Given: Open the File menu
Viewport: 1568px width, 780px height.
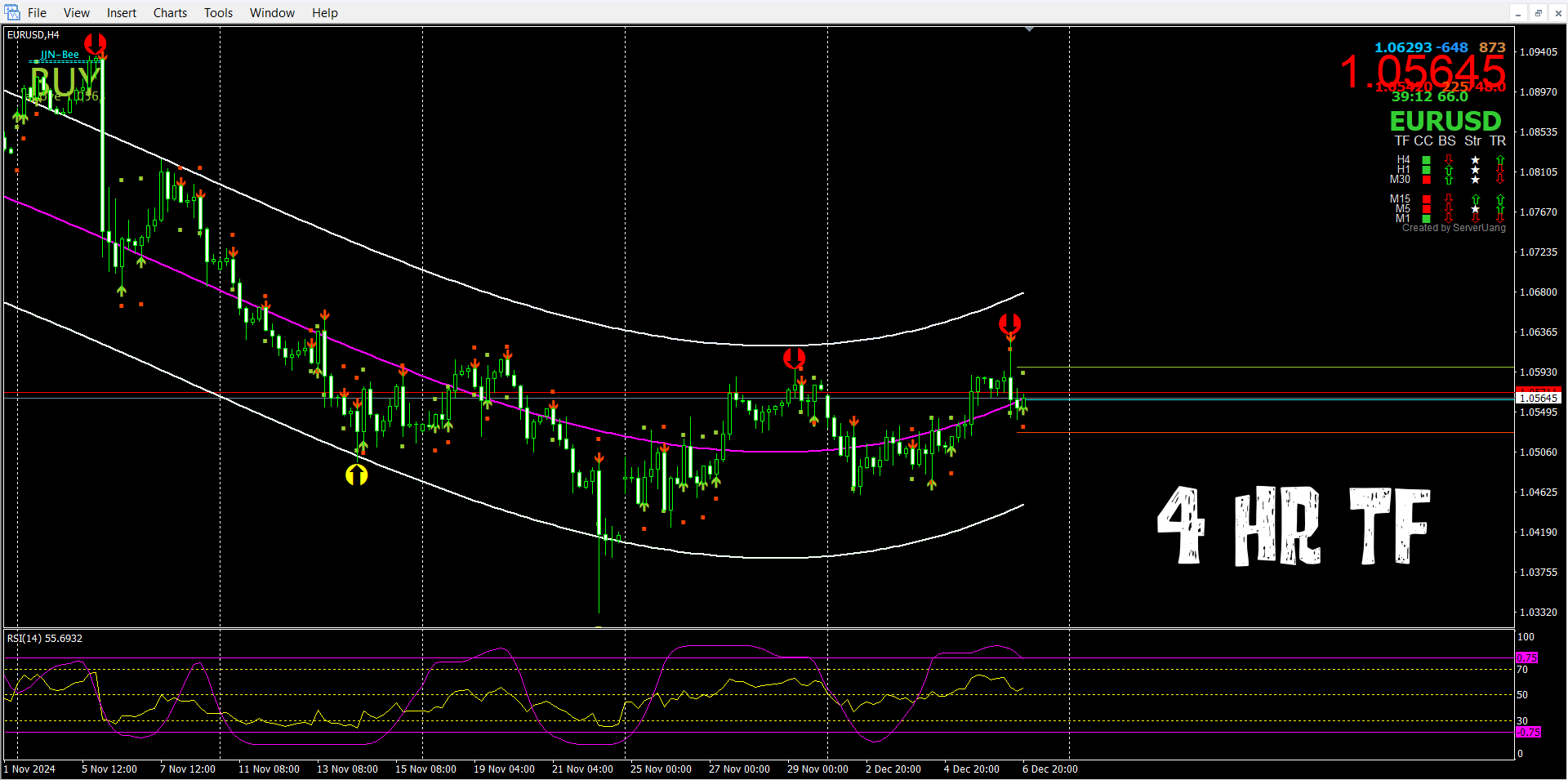Looking at the screenshot, I should (x=37, y=12).
